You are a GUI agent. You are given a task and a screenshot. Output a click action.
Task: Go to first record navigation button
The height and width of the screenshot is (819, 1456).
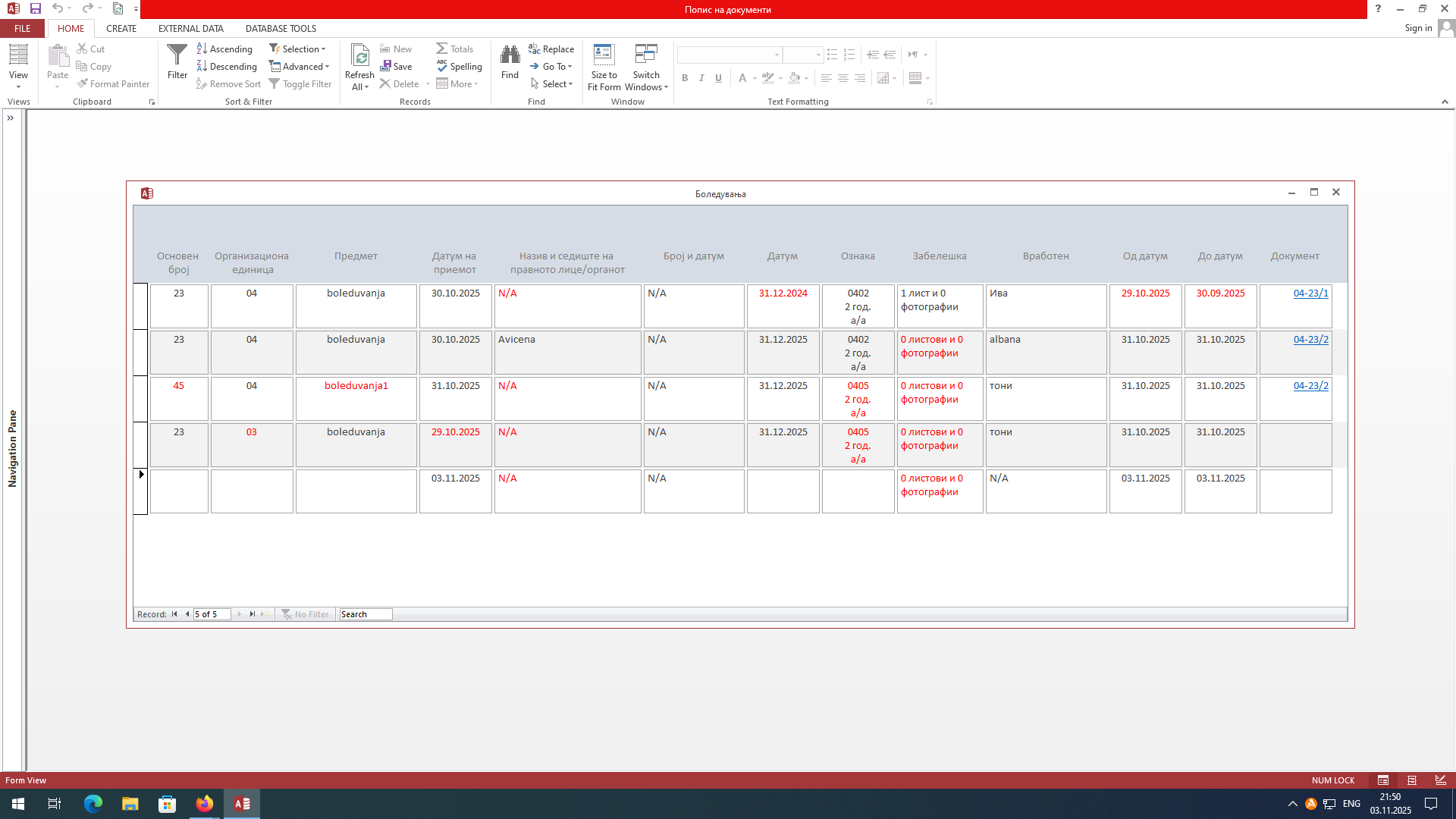coord(174,614)
